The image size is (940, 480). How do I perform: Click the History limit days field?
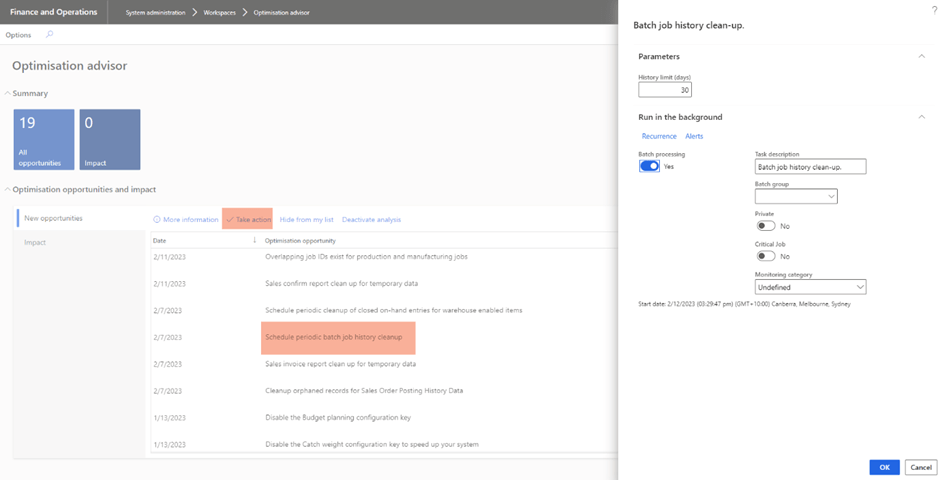pos(665,90)
